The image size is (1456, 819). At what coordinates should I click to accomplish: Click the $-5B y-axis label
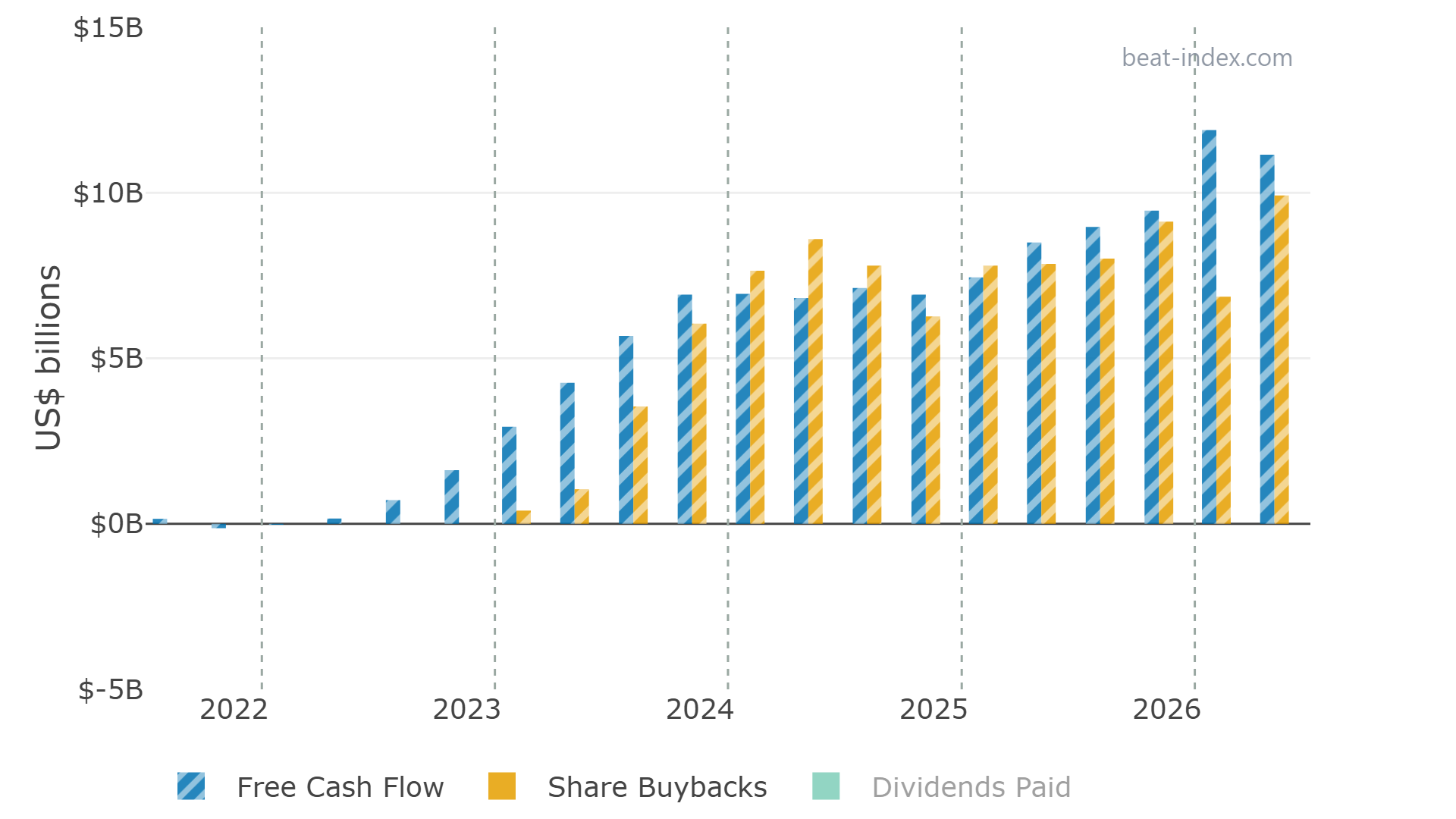tap(111, 690)
